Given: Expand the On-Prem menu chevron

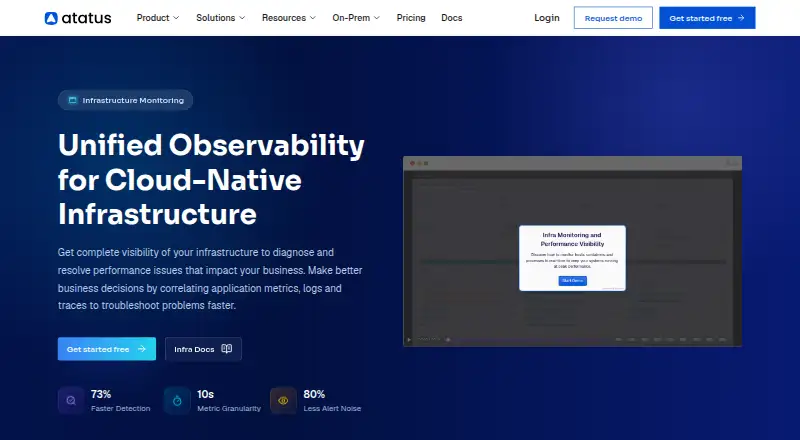Looking at the screenshot, I should (x=377, y=18).
